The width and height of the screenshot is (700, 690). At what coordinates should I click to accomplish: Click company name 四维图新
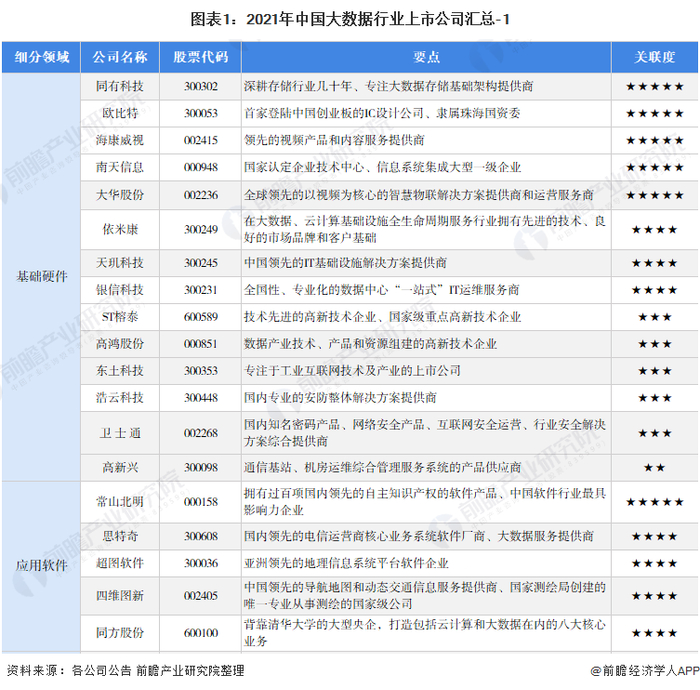[120, 596]
